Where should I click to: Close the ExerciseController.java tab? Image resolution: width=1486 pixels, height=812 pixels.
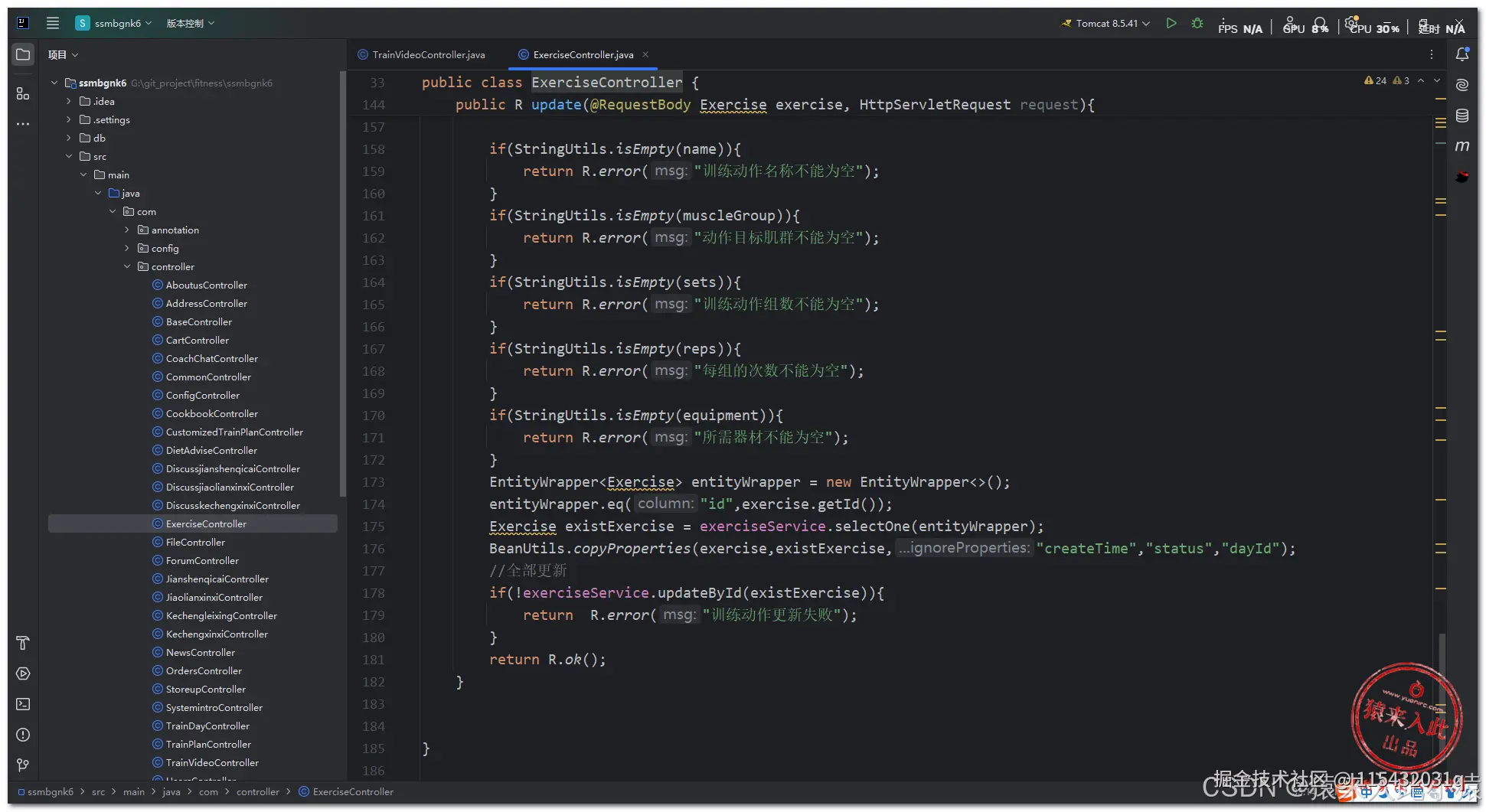click(645, 54)
